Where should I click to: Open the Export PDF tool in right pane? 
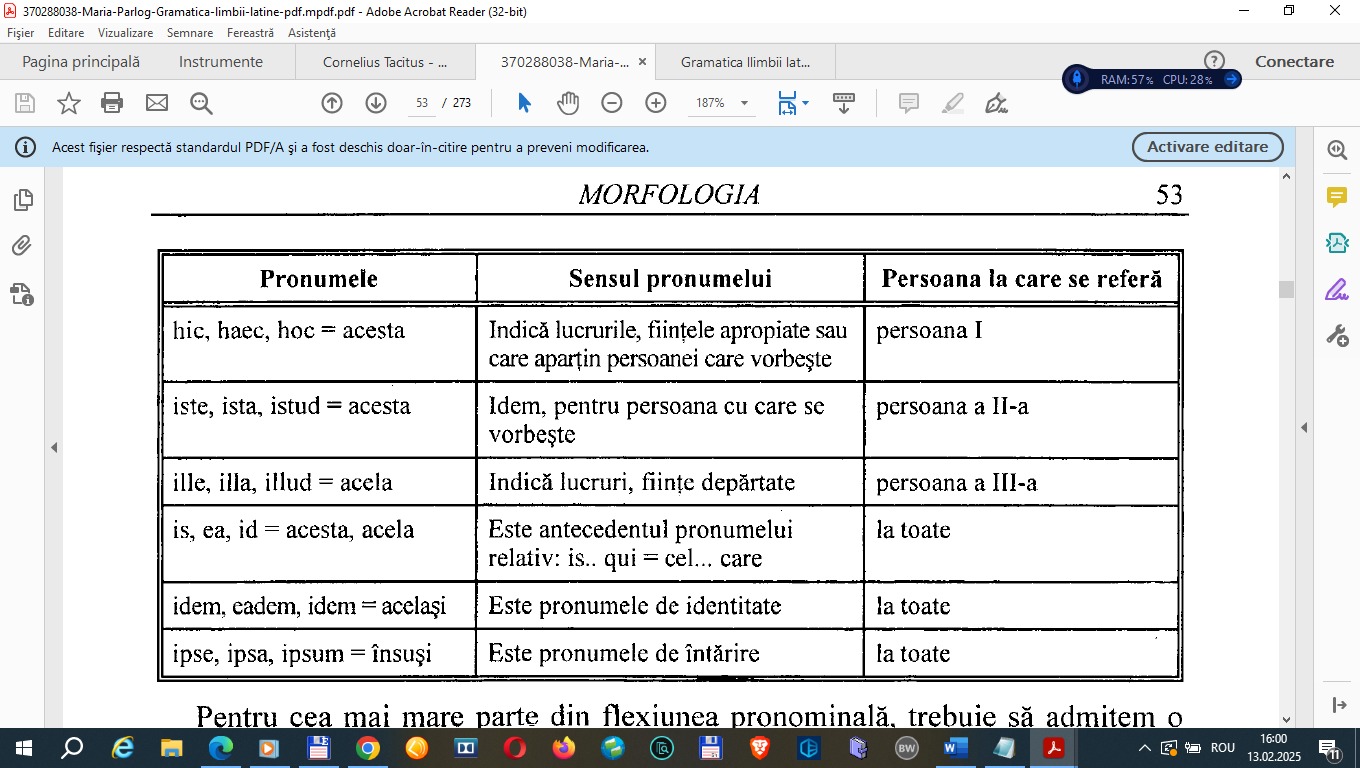[1337, 242]
